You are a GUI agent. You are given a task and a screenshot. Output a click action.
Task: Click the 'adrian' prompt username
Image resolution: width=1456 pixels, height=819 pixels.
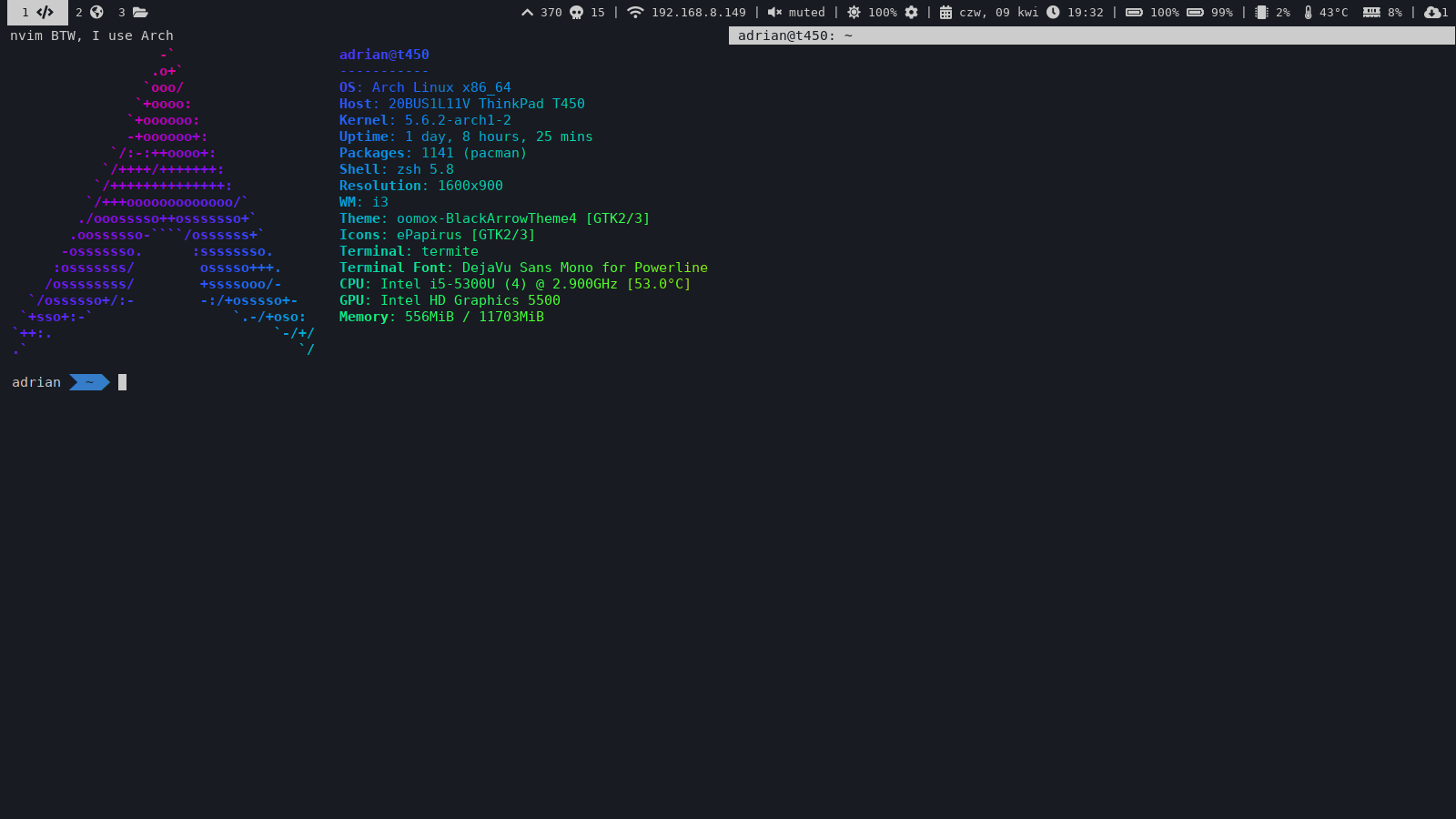pos(36,382)
